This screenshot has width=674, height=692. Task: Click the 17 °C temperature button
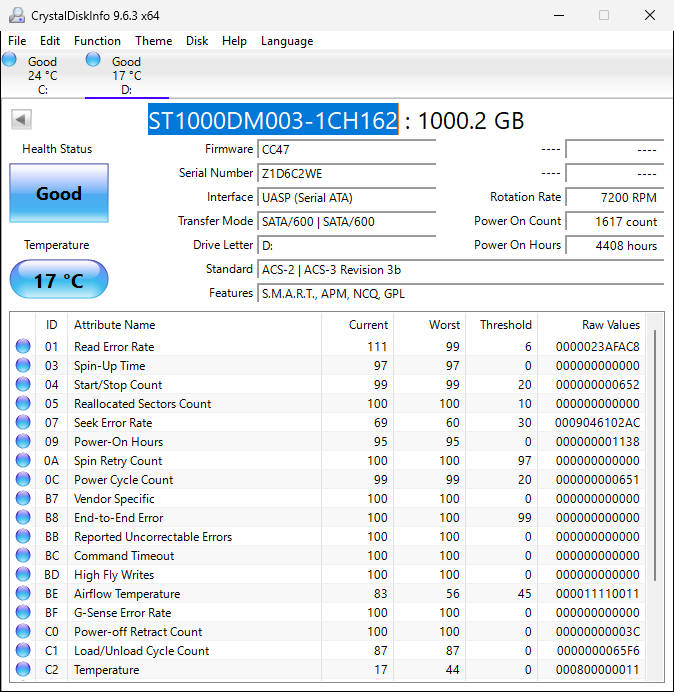pyautogui.click(x=59, y=280)
